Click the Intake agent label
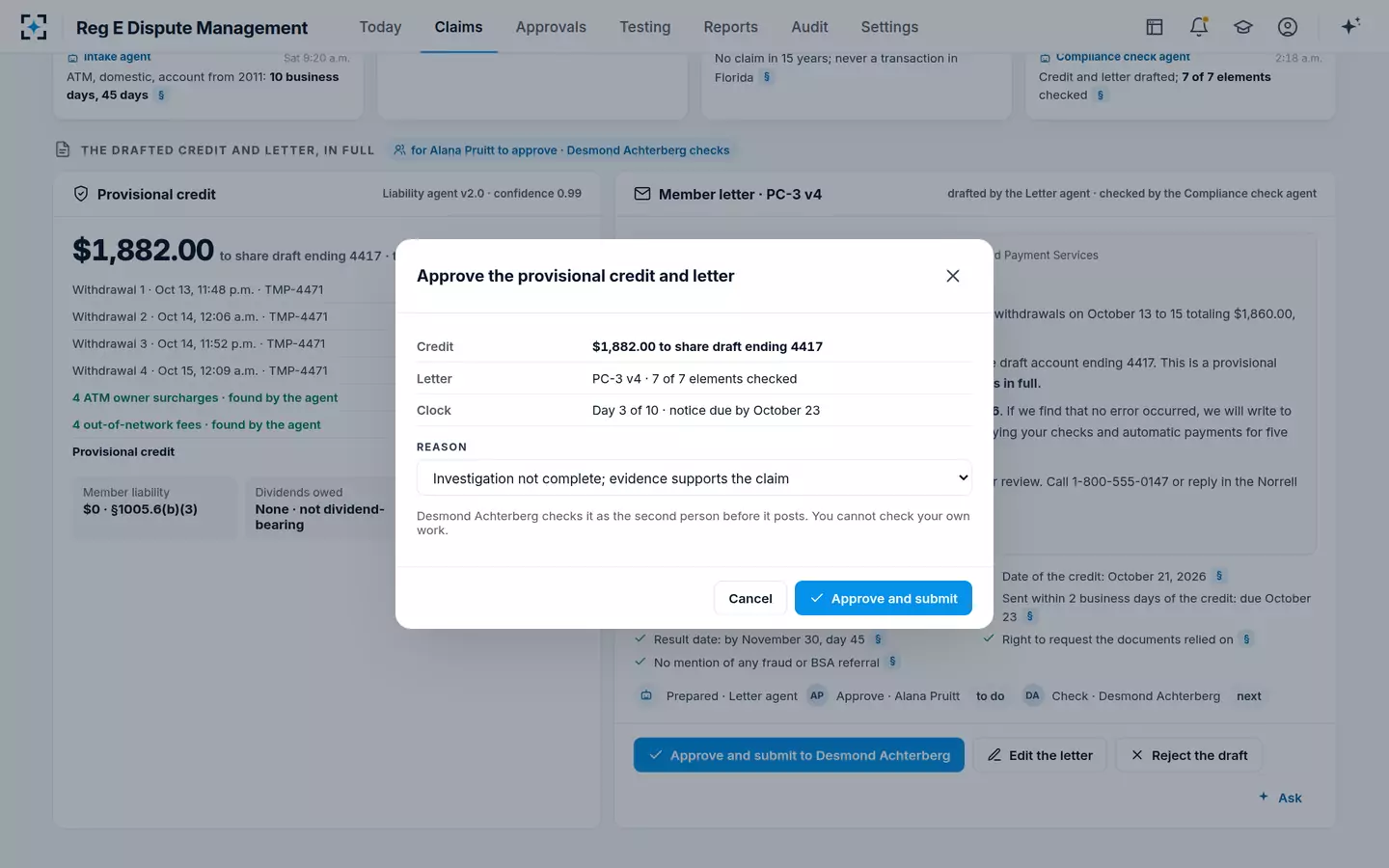 coord(117,58)
